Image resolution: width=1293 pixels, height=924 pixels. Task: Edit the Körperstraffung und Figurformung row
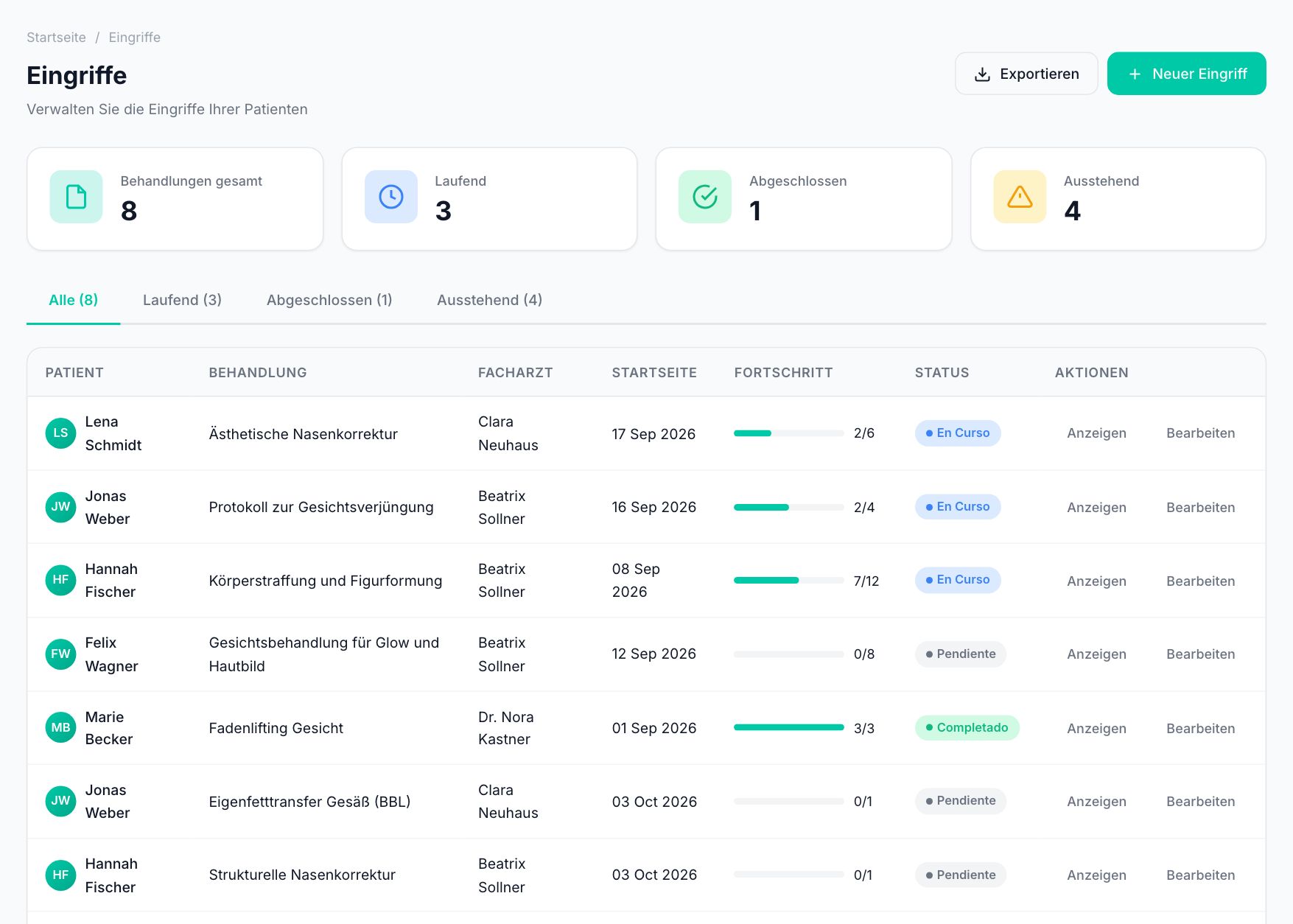pos(1200,581)
